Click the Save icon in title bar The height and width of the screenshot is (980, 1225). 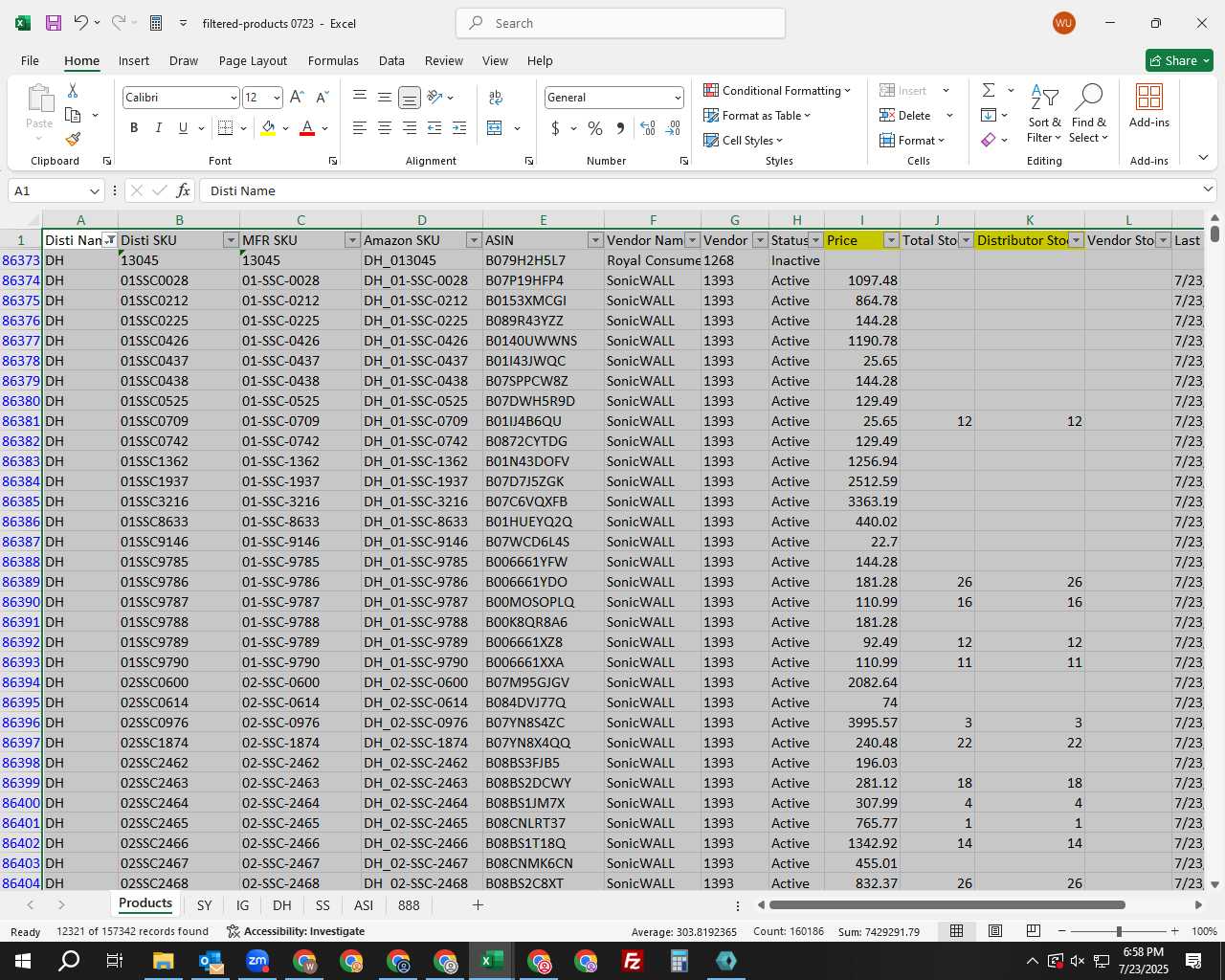pos(54,23)
